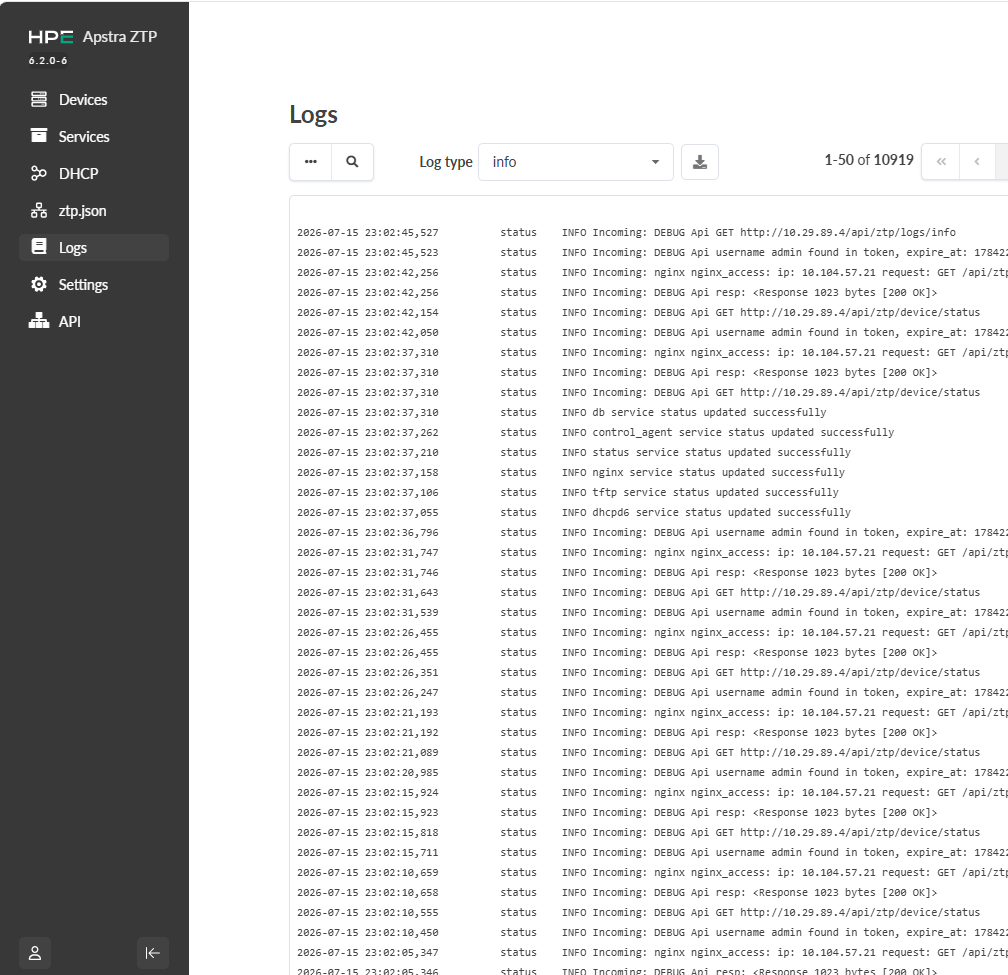Select log timestamp 2026-07-15 23:02:15,818
The height and width of the screenshot is (975, 1008).
pyautogui.click(x=368, y=832)
